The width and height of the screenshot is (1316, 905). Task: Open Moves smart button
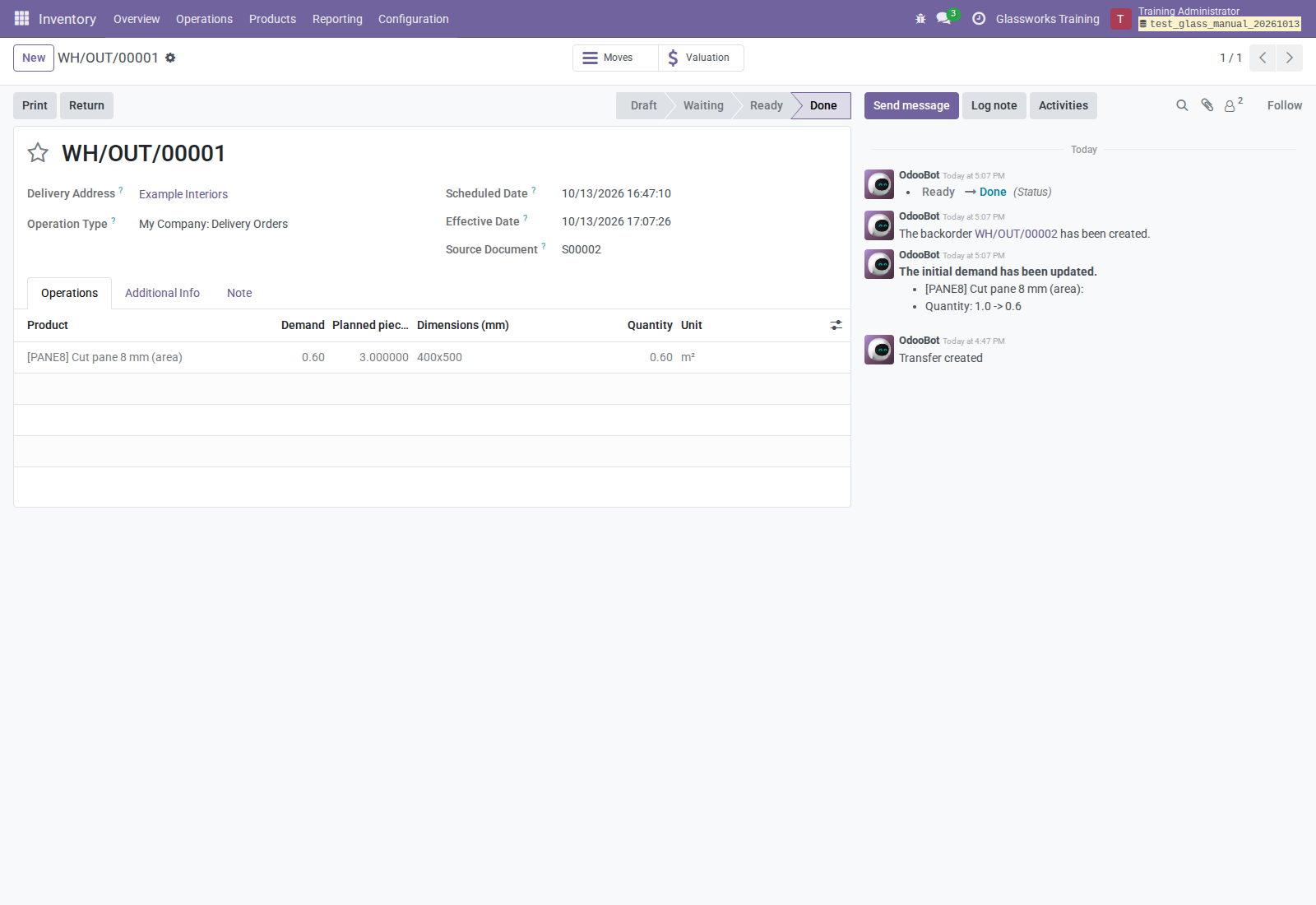[x=615, y=58]
